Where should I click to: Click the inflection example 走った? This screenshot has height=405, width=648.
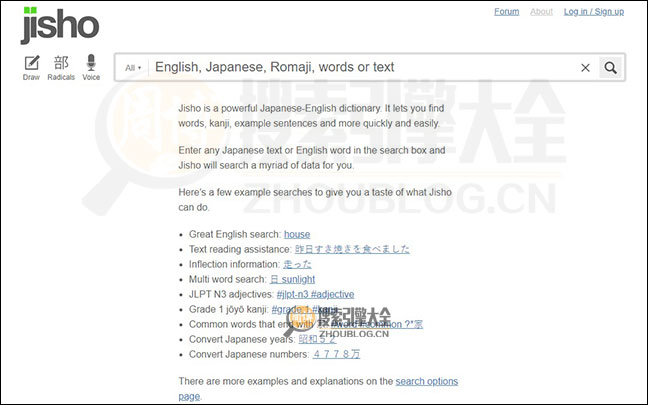pos(298,264)
